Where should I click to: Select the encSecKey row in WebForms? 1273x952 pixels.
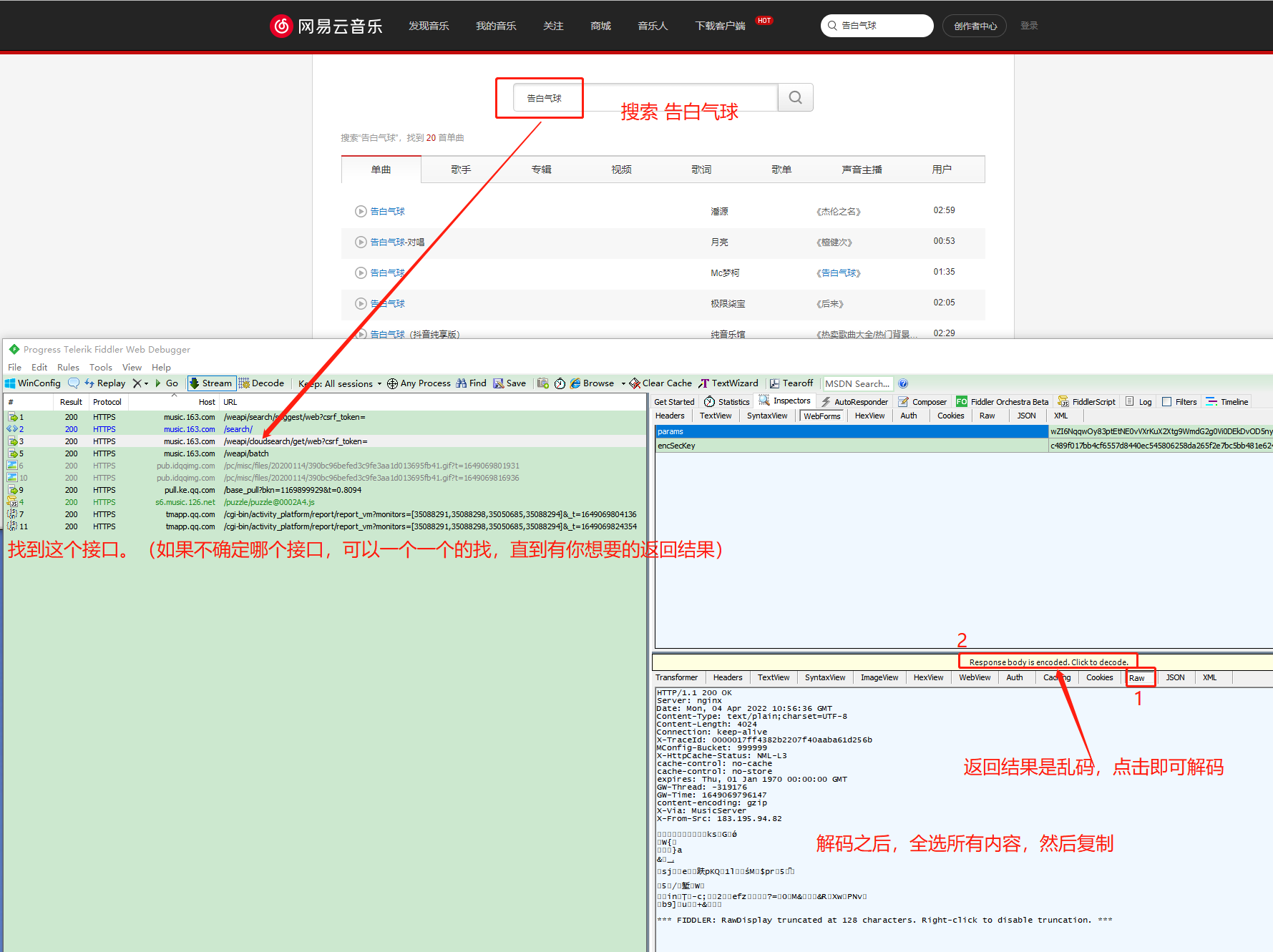(x=964, y=446)
